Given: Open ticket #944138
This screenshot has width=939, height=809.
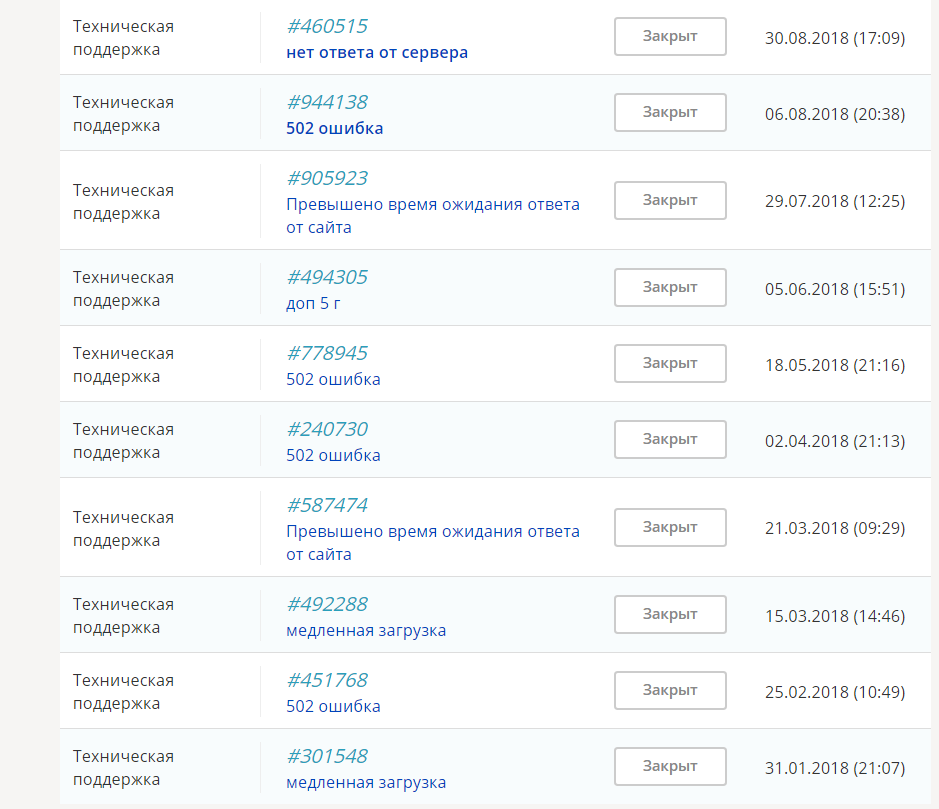Looking at the screenshot, I should point(327,102).
